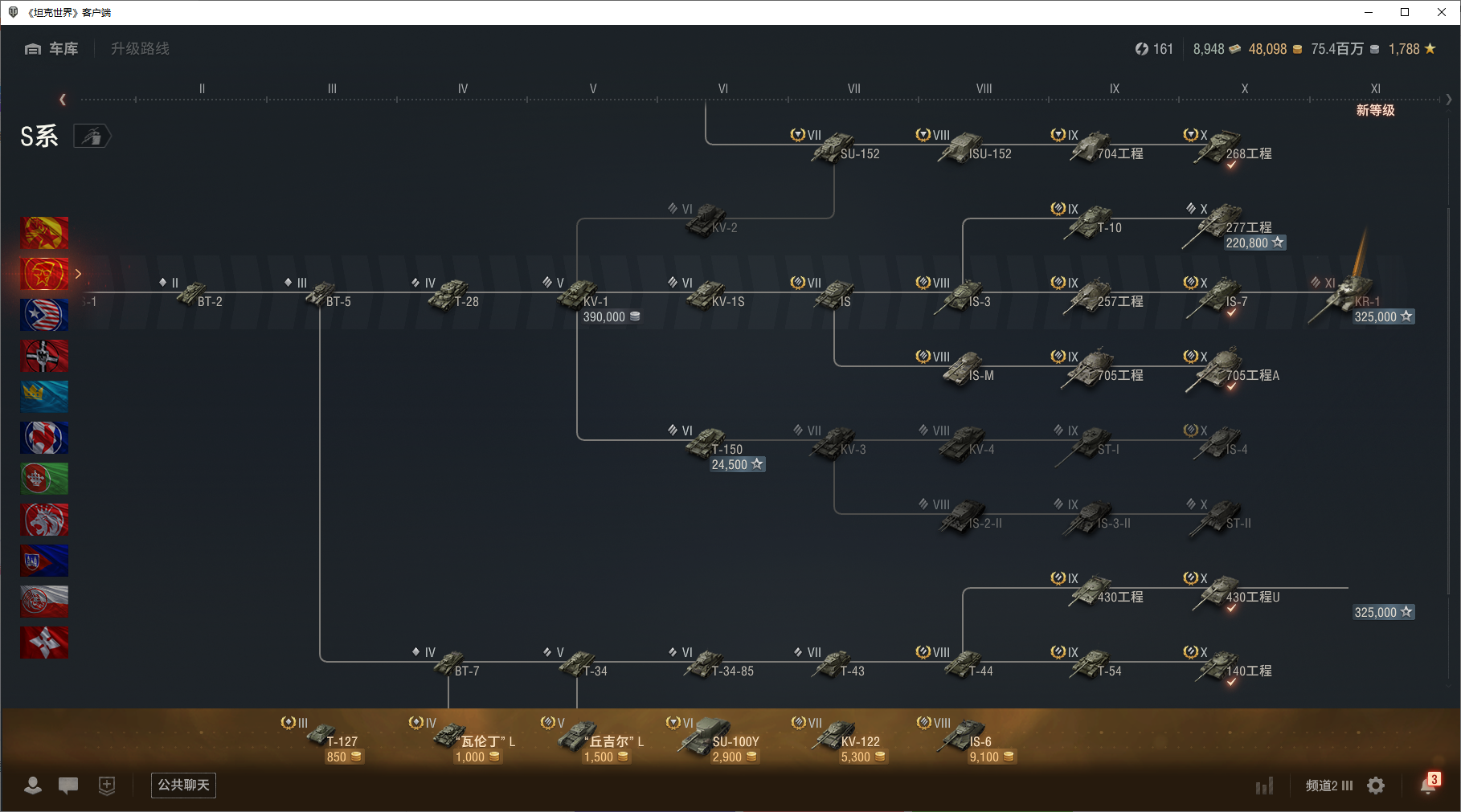Open the 升级路线 tech tree tab
Viewport: 1461px width, 812px height.
pos(140,49)
